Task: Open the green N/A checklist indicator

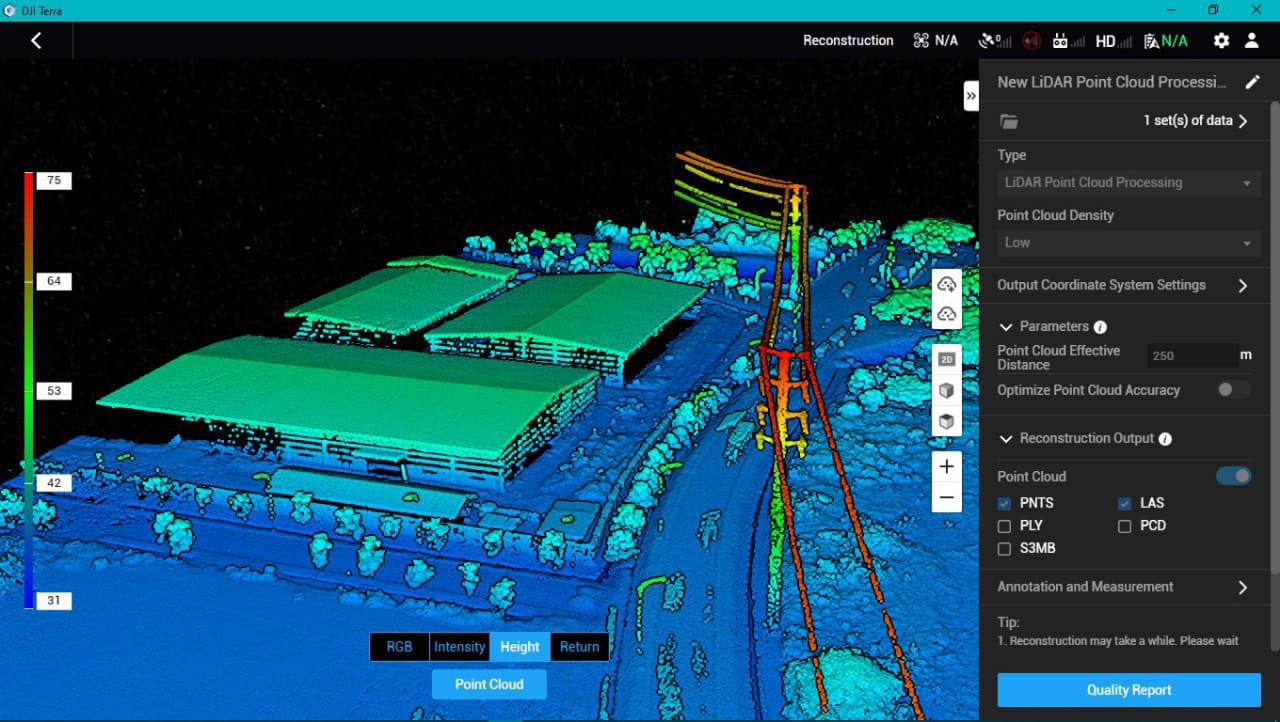Action: 1166,40
